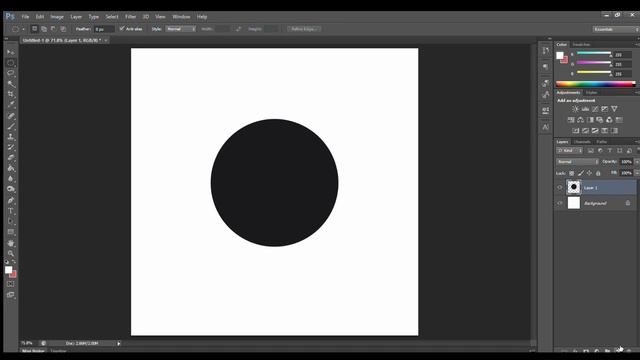Viewport: 640px width, 360px height.
Task: Select the Horizontal Type tool
Action: click(x=11, y=211)
